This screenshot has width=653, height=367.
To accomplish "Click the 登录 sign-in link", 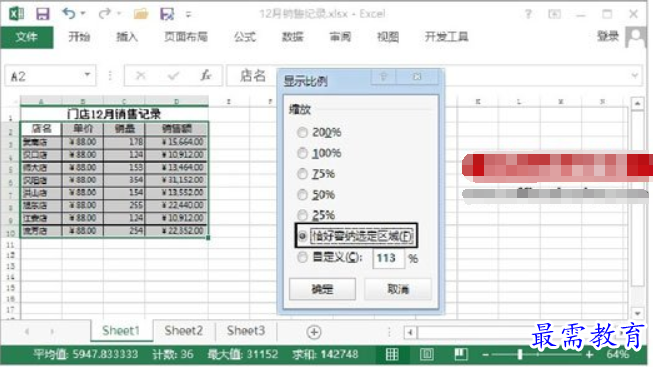I will [x=608, y=37].
